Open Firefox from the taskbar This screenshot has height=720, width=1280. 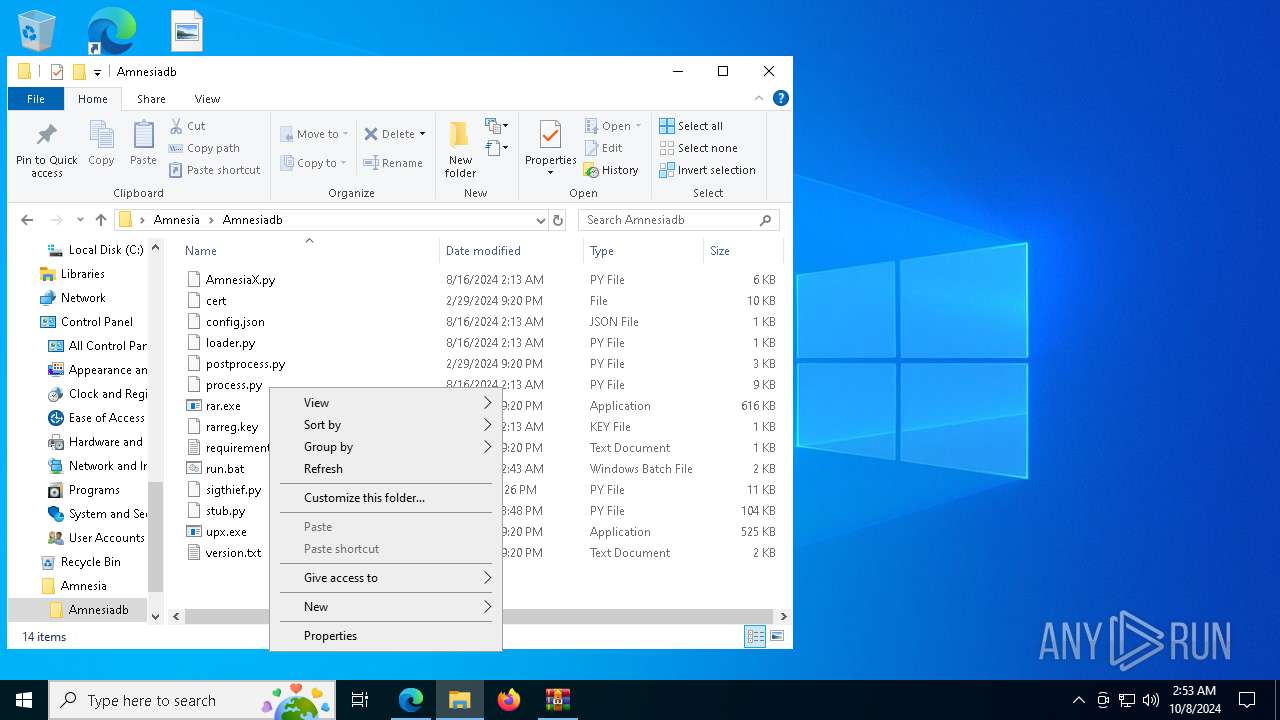pyautogui.click(x=509, y=700)
